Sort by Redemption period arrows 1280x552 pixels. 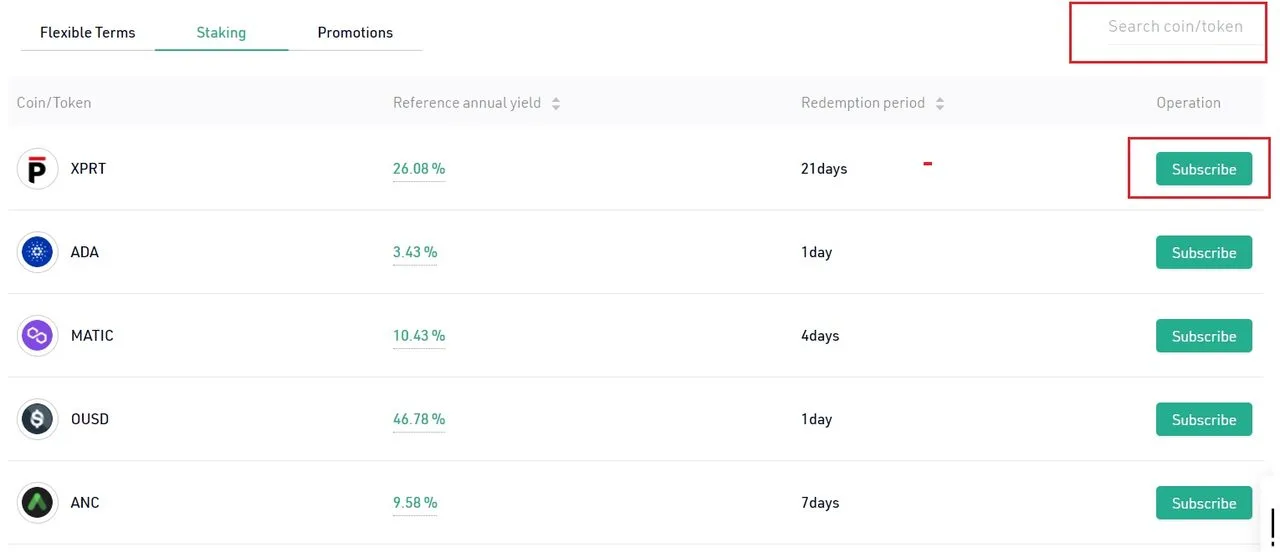pos(940,103)
